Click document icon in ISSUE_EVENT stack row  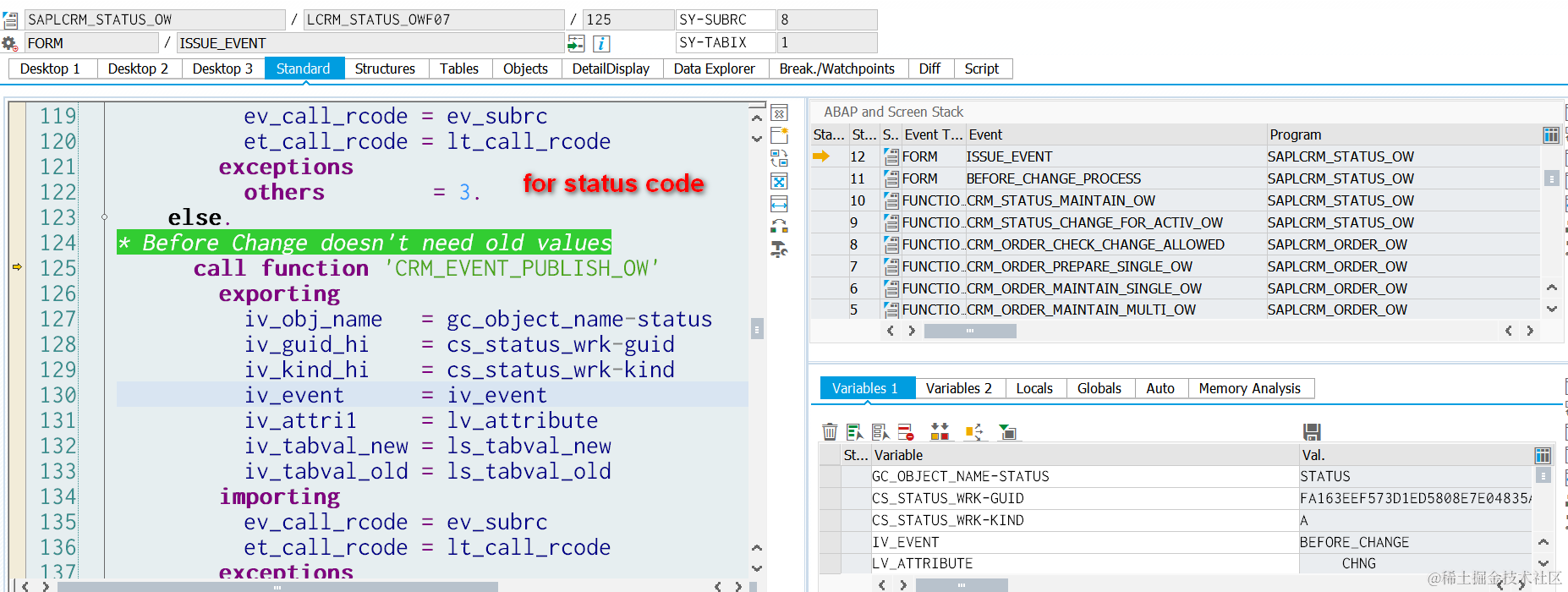[891, 156]
